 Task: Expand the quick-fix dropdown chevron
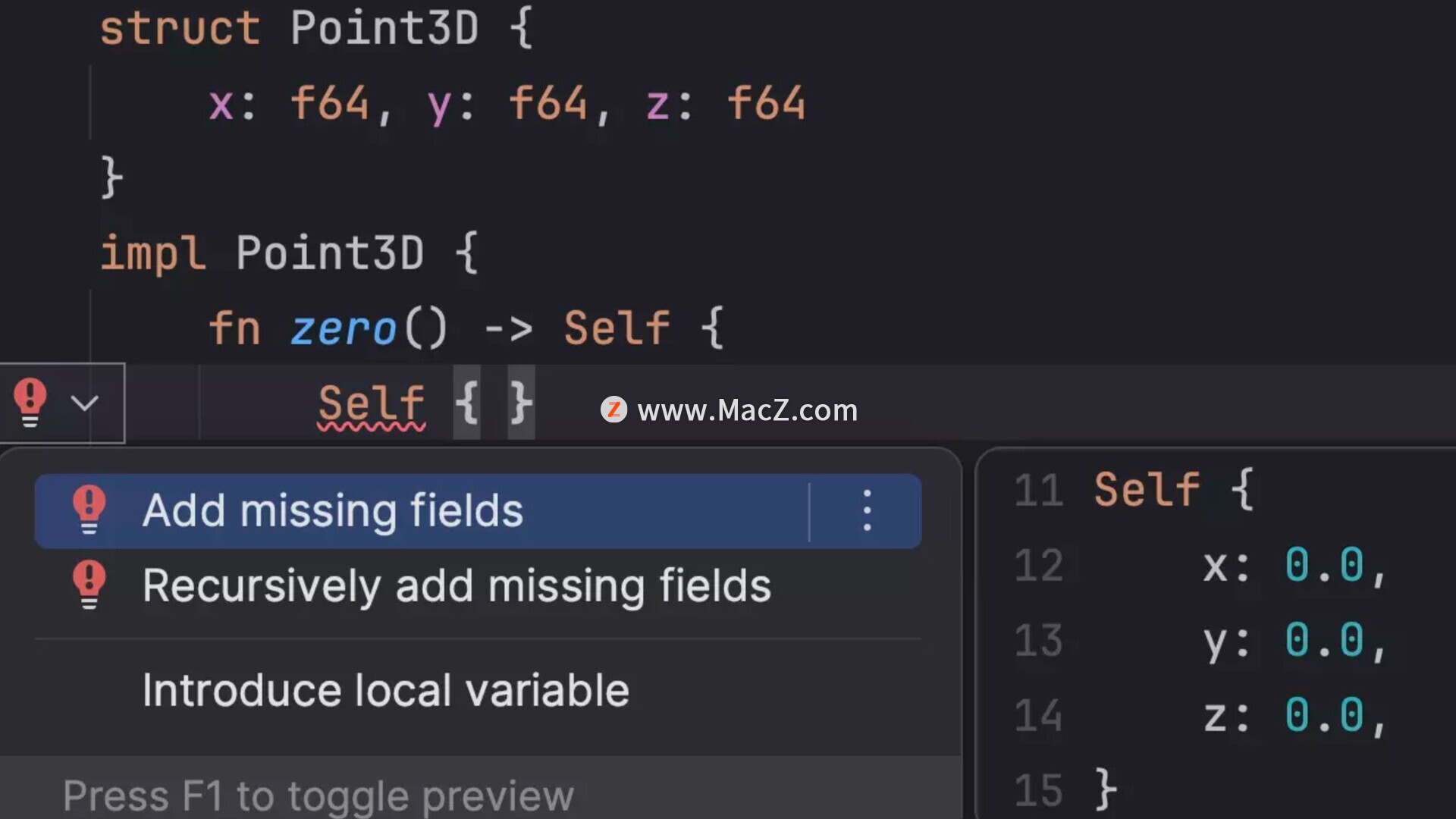pyautogui.click(x=85, y=403)
